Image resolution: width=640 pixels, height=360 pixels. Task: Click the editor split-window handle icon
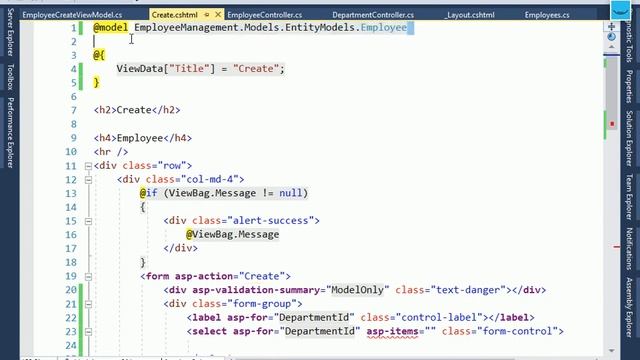[611, 27]
